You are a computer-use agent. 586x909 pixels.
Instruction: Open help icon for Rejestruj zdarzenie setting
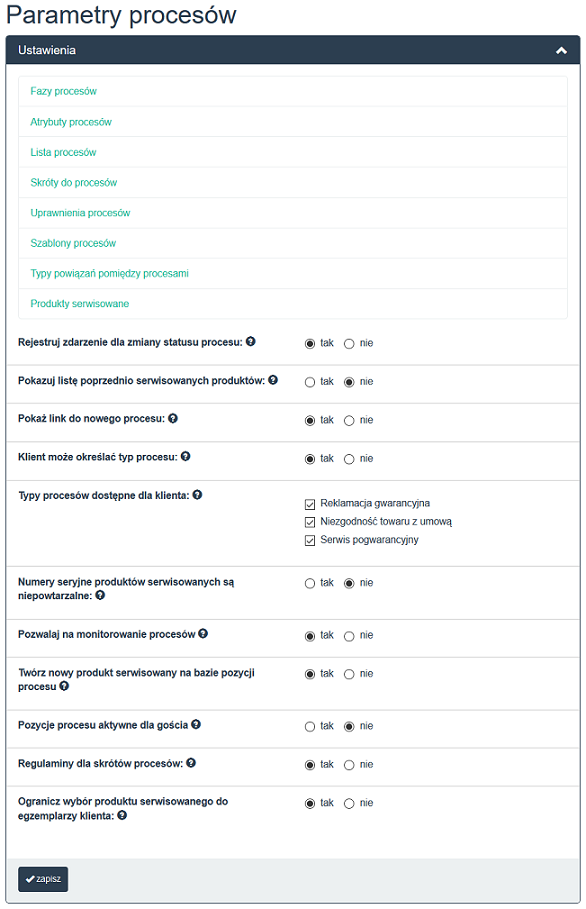pos(250,341)
